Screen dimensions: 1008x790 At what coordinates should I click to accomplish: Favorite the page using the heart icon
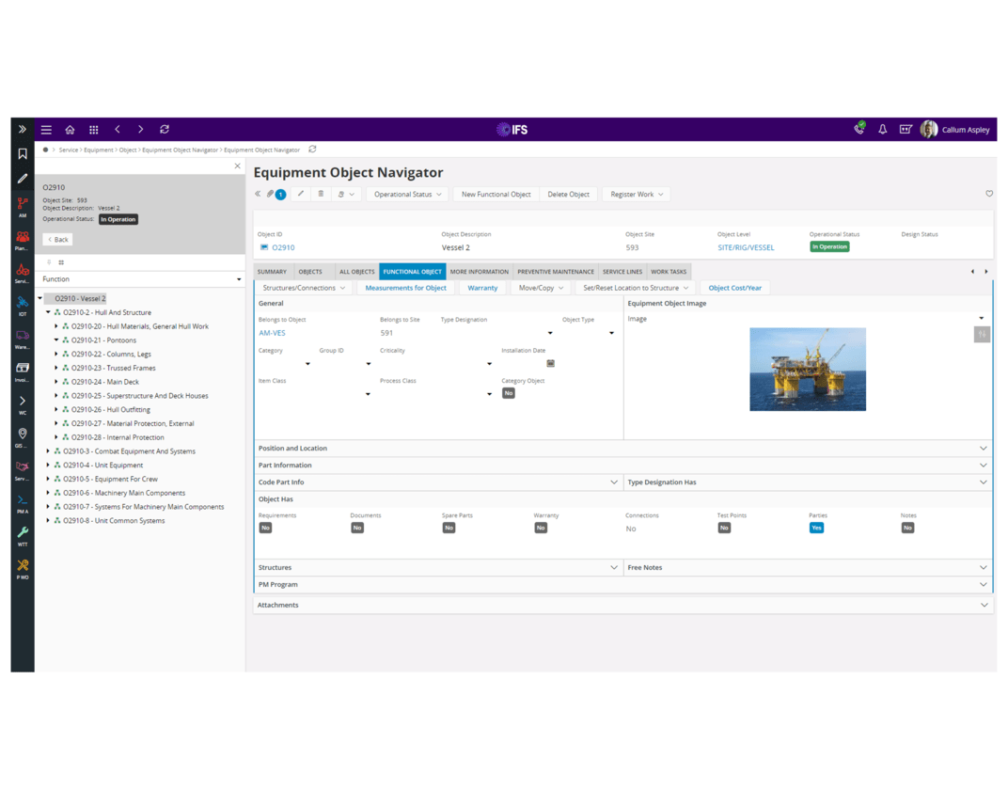(989, 194)
